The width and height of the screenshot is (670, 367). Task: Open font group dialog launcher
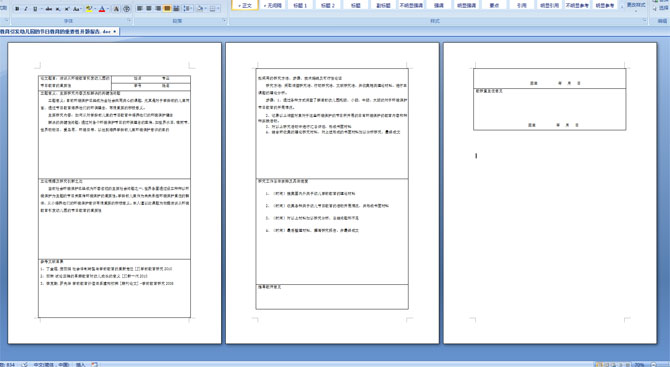click(x=129, y=21)
